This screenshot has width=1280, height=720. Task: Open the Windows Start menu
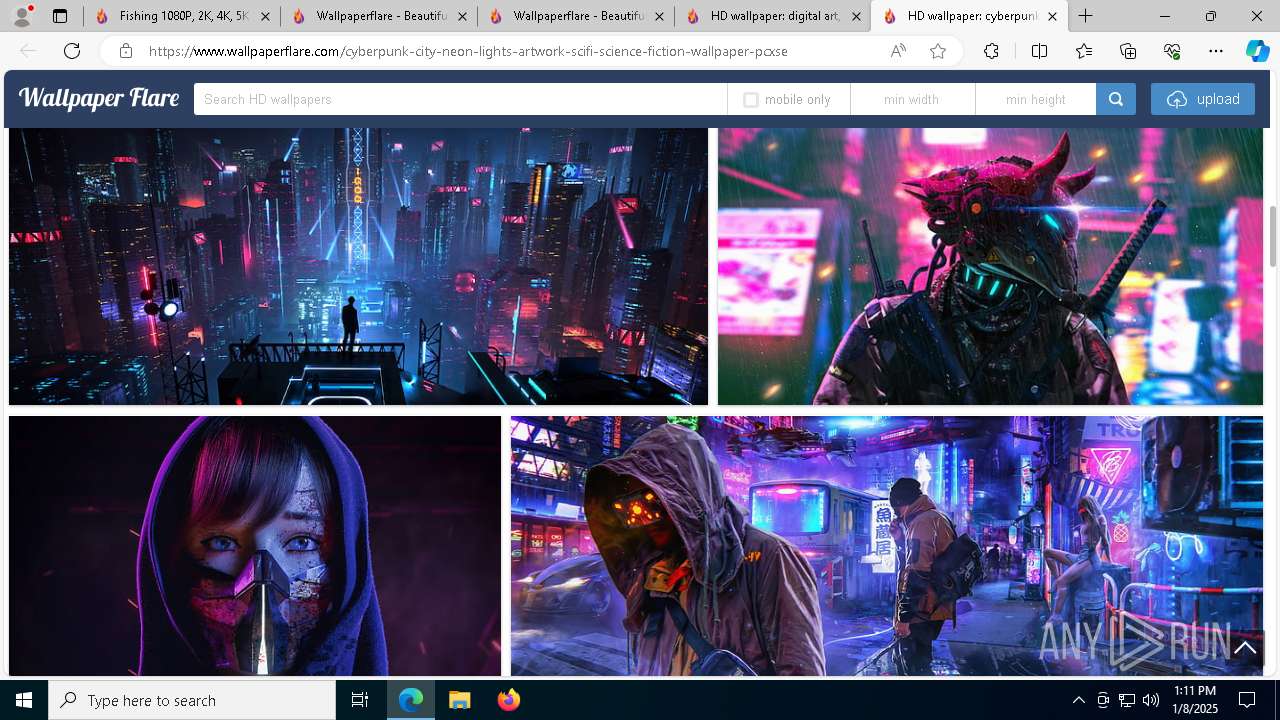click(24, 700)
